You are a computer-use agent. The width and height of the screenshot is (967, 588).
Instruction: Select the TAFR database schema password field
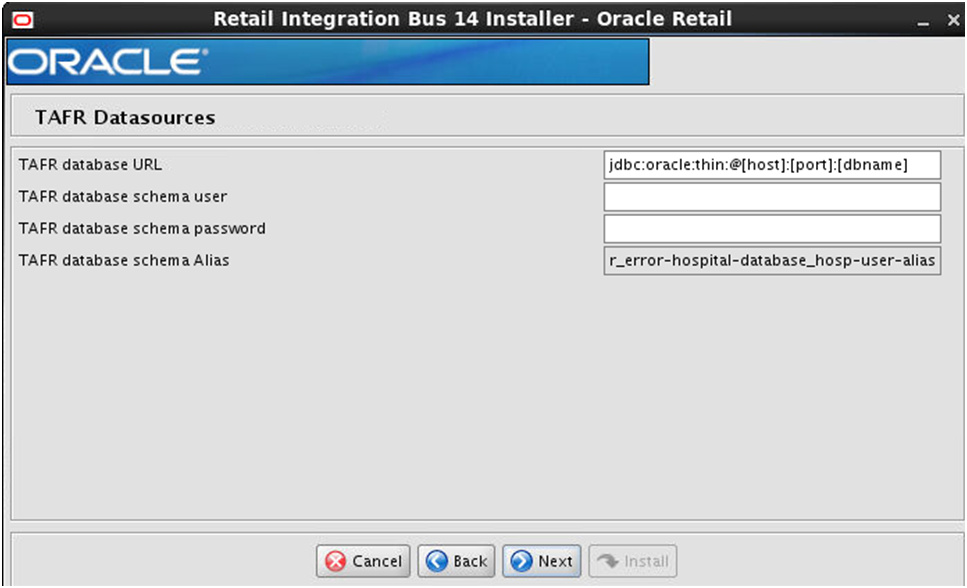772,228
